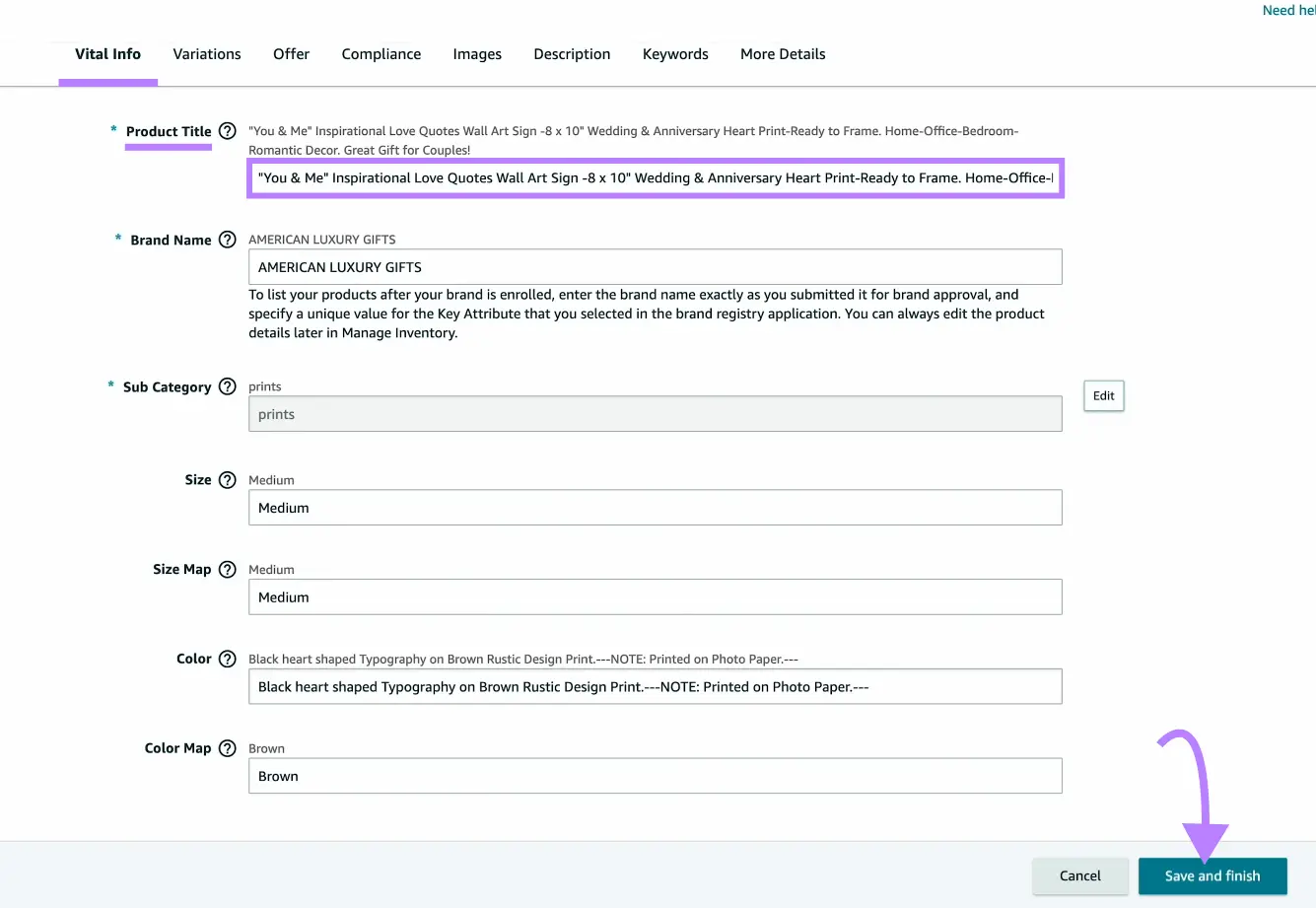Click the Color Map help icon
1316x908 pixels.
click(x=228, y=747)
